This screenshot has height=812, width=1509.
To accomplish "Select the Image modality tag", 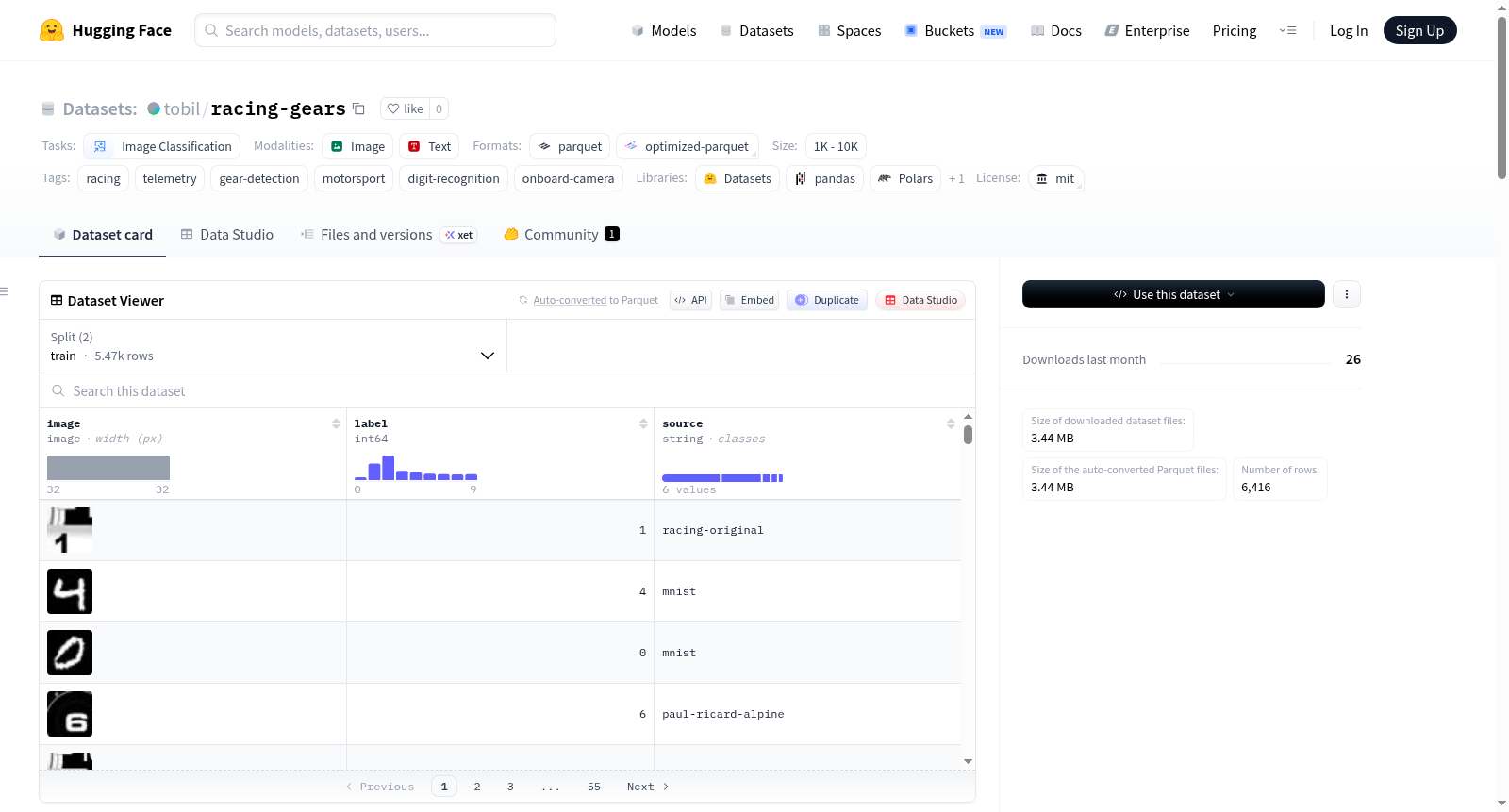I will [357, 146].
